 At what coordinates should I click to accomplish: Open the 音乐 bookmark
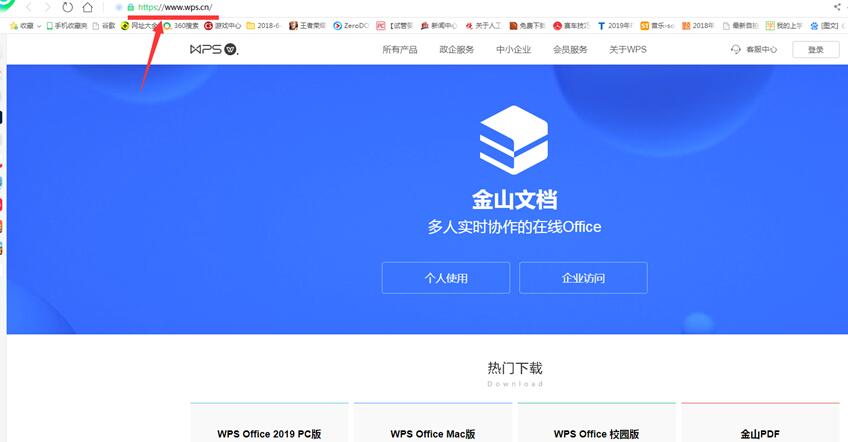[657, 25]
